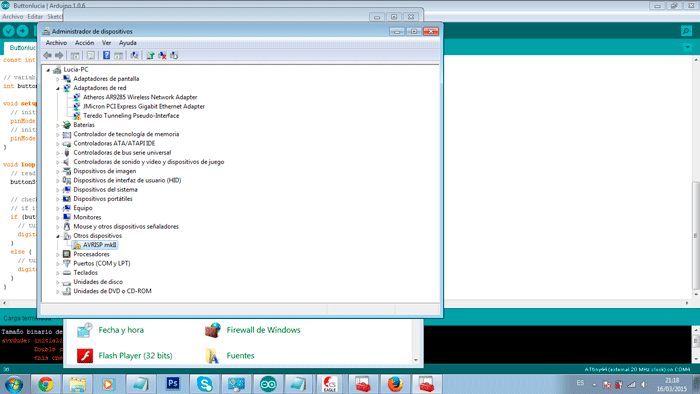Image resolution: width=700 pixels, height=394 pixels.
Task: Click the Back arrow in Device Manager toolbar
Action: (48, 55)
